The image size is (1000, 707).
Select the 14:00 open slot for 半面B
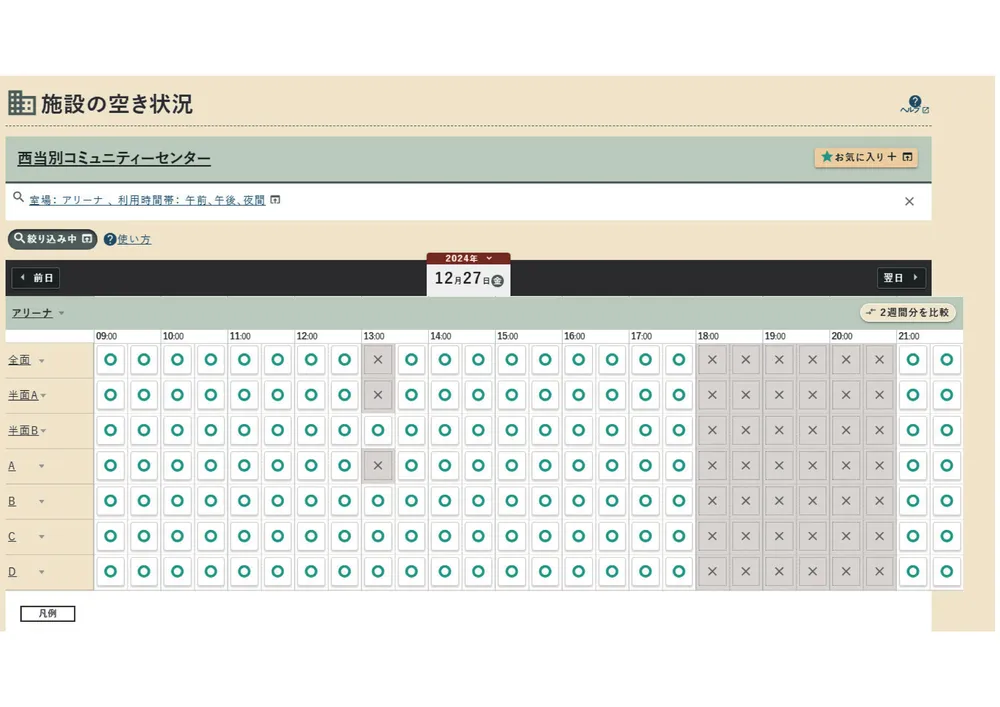444,430
